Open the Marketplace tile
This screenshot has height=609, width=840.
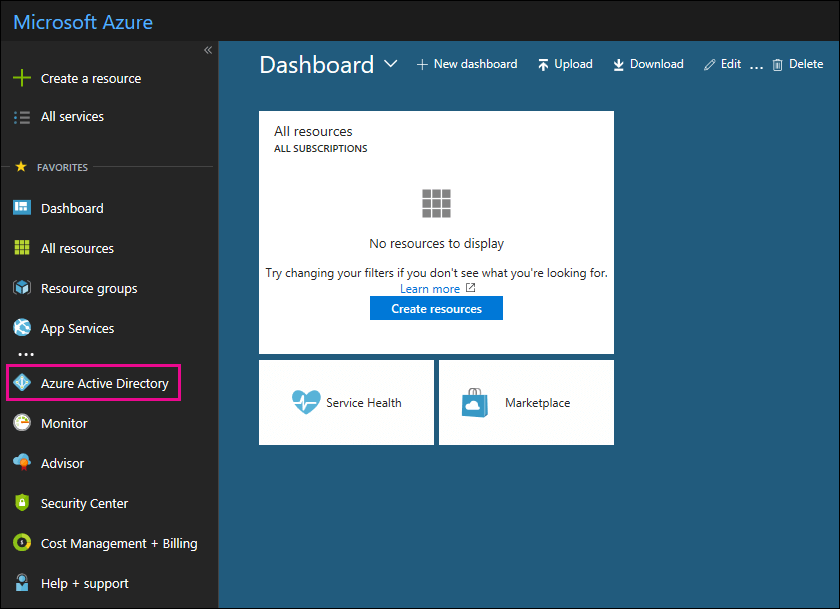coord(526,403)
